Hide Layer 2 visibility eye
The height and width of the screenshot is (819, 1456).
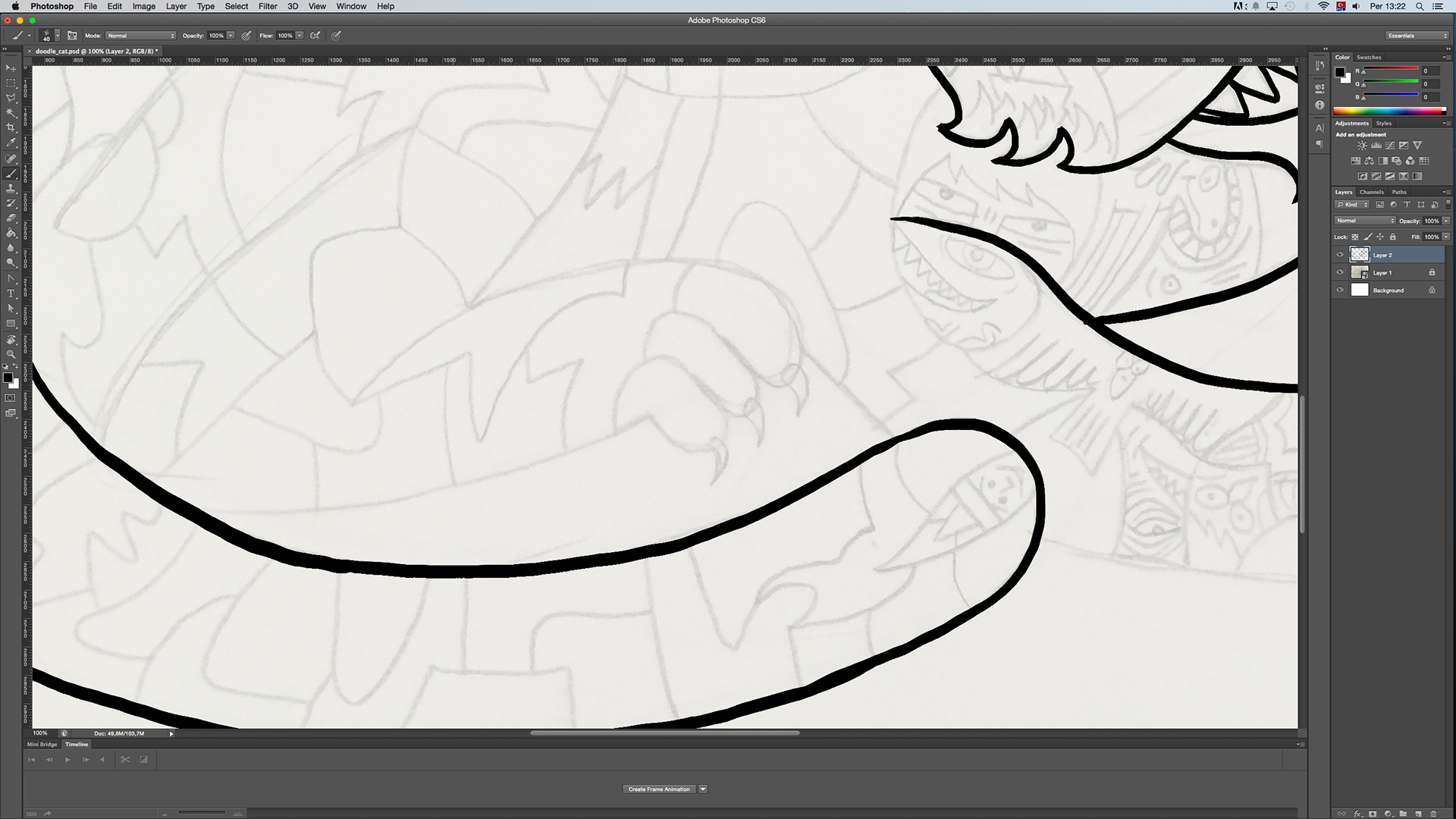1340,255
